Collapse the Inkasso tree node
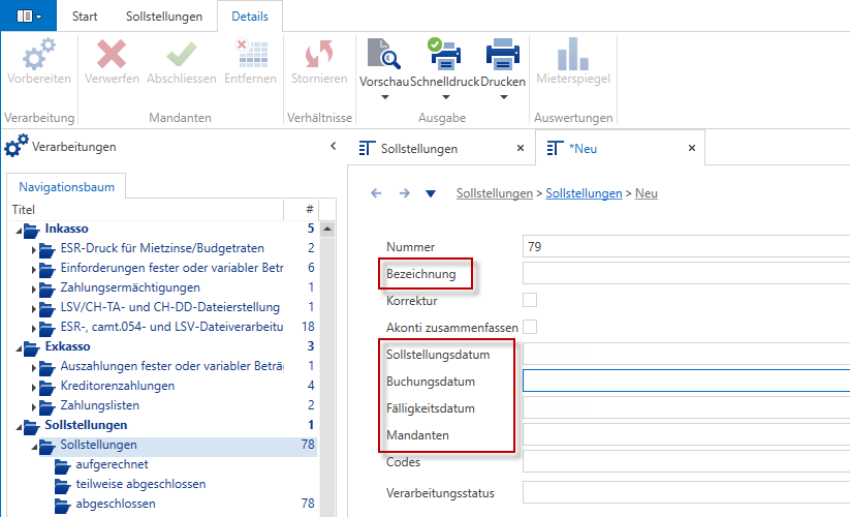Viewport: 850px width, 517px height. (x=18, y=231)
